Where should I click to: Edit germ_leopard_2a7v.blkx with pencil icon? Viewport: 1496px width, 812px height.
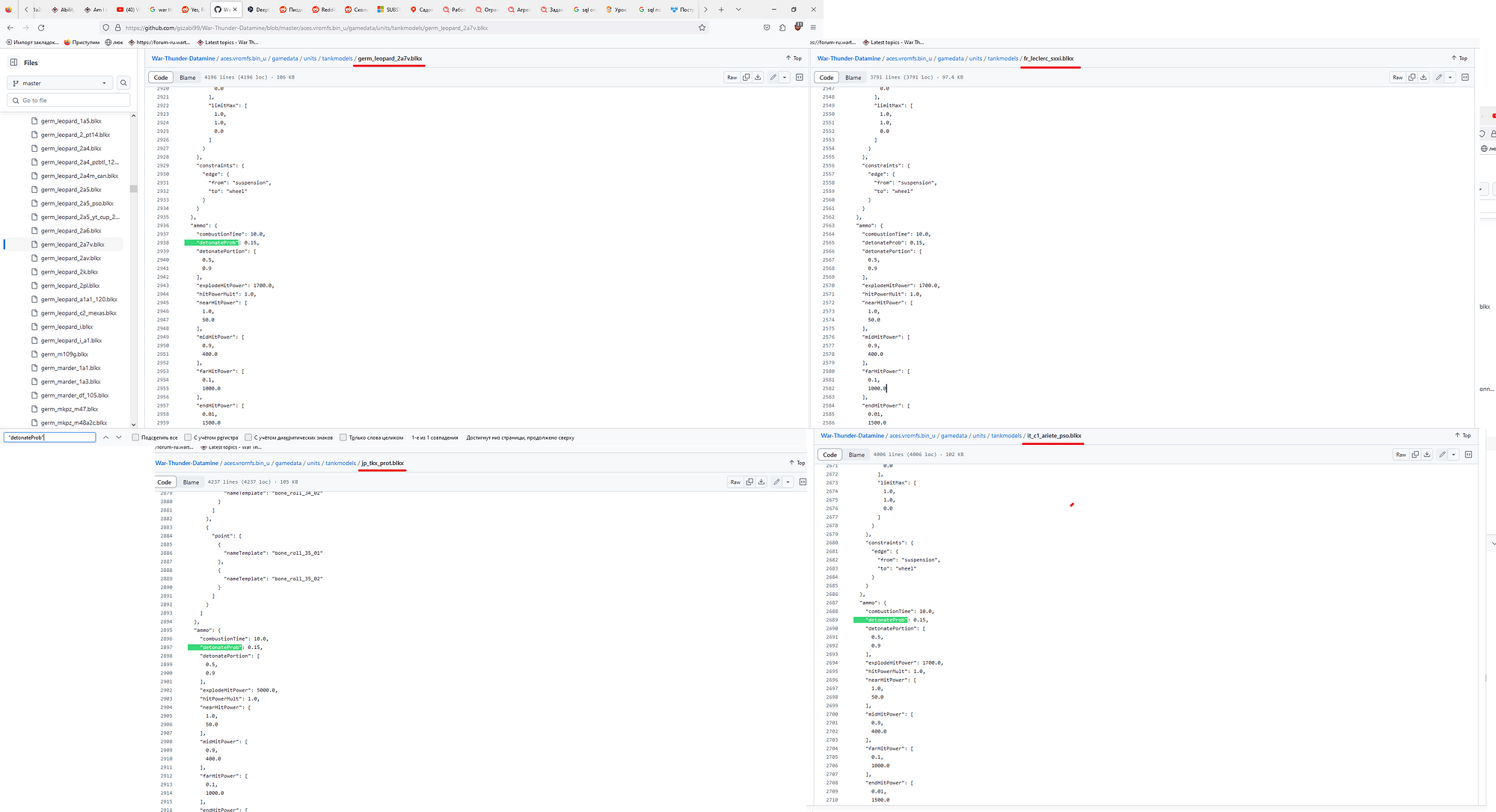773,77
